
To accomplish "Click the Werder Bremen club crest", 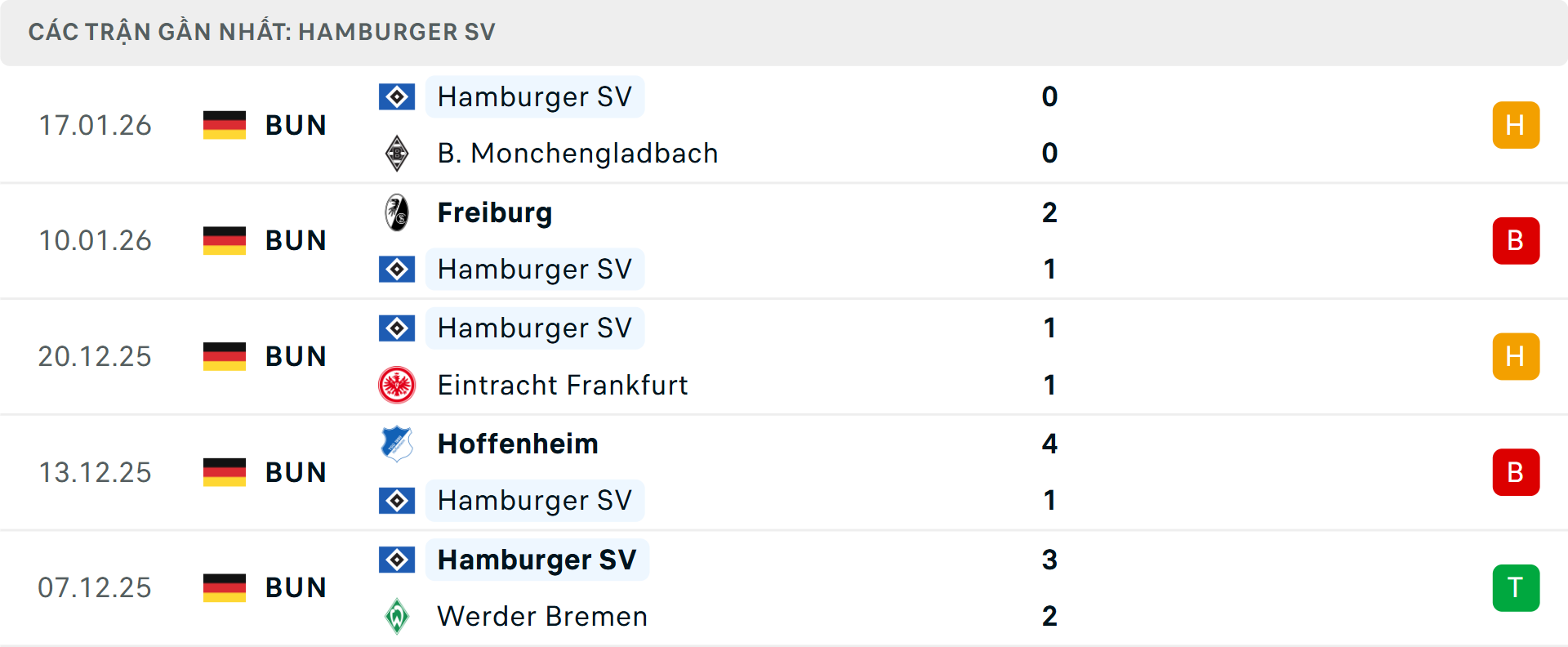I will click(397, 616).
